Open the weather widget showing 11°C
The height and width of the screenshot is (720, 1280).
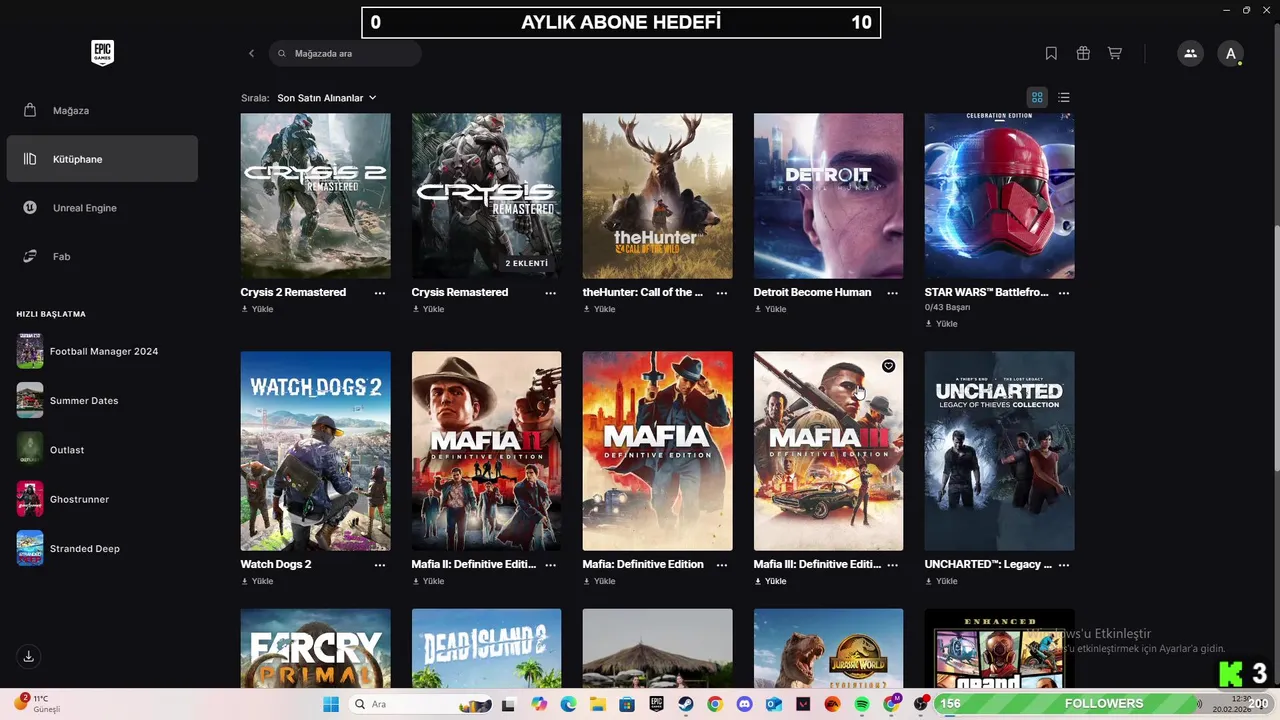pyautogui.click(x=37, y=703)
